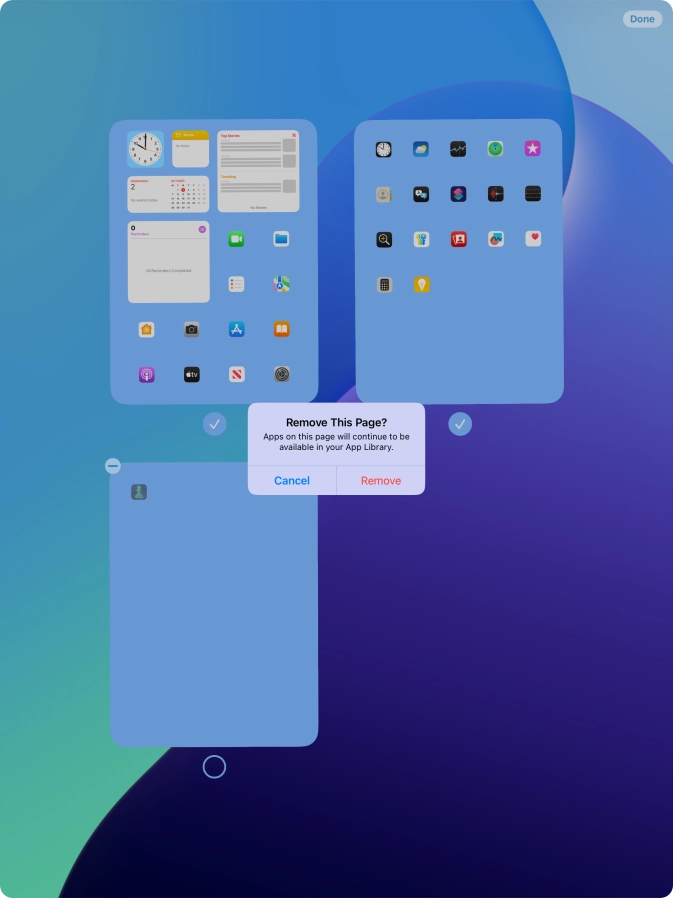Click the minus badge on third page

[x=113, y=466]
